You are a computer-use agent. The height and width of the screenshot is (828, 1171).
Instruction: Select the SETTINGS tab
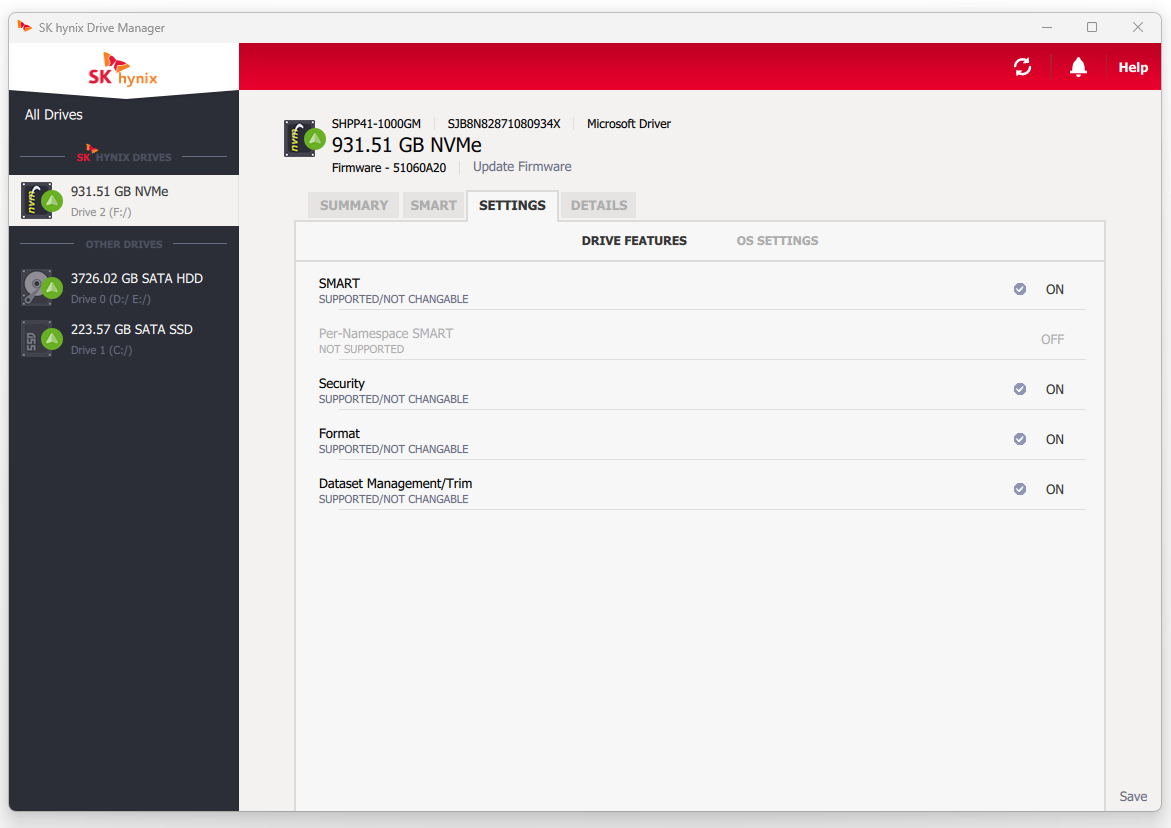pyautogui.click(x=512, y=205)
